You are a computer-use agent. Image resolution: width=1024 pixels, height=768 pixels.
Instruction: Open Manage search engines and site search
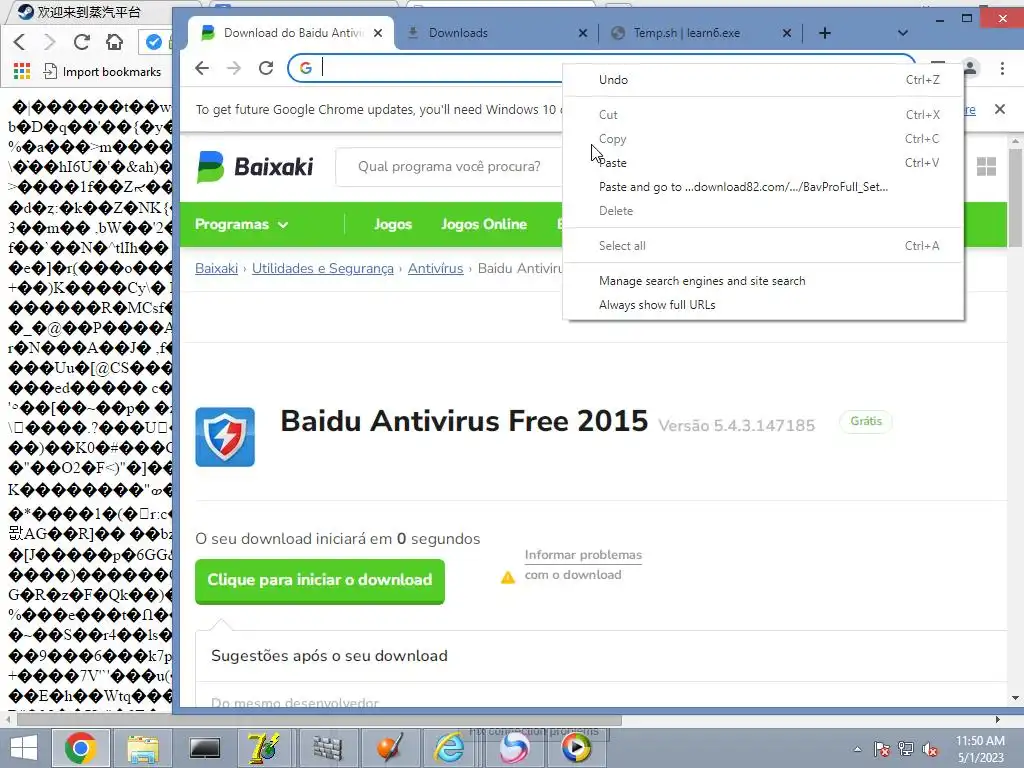click(763, 281)
